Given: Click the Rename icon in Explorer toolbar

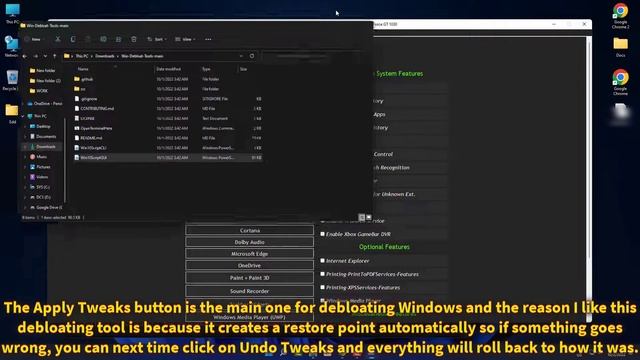Looking at the screenshot, I should 103,39.
